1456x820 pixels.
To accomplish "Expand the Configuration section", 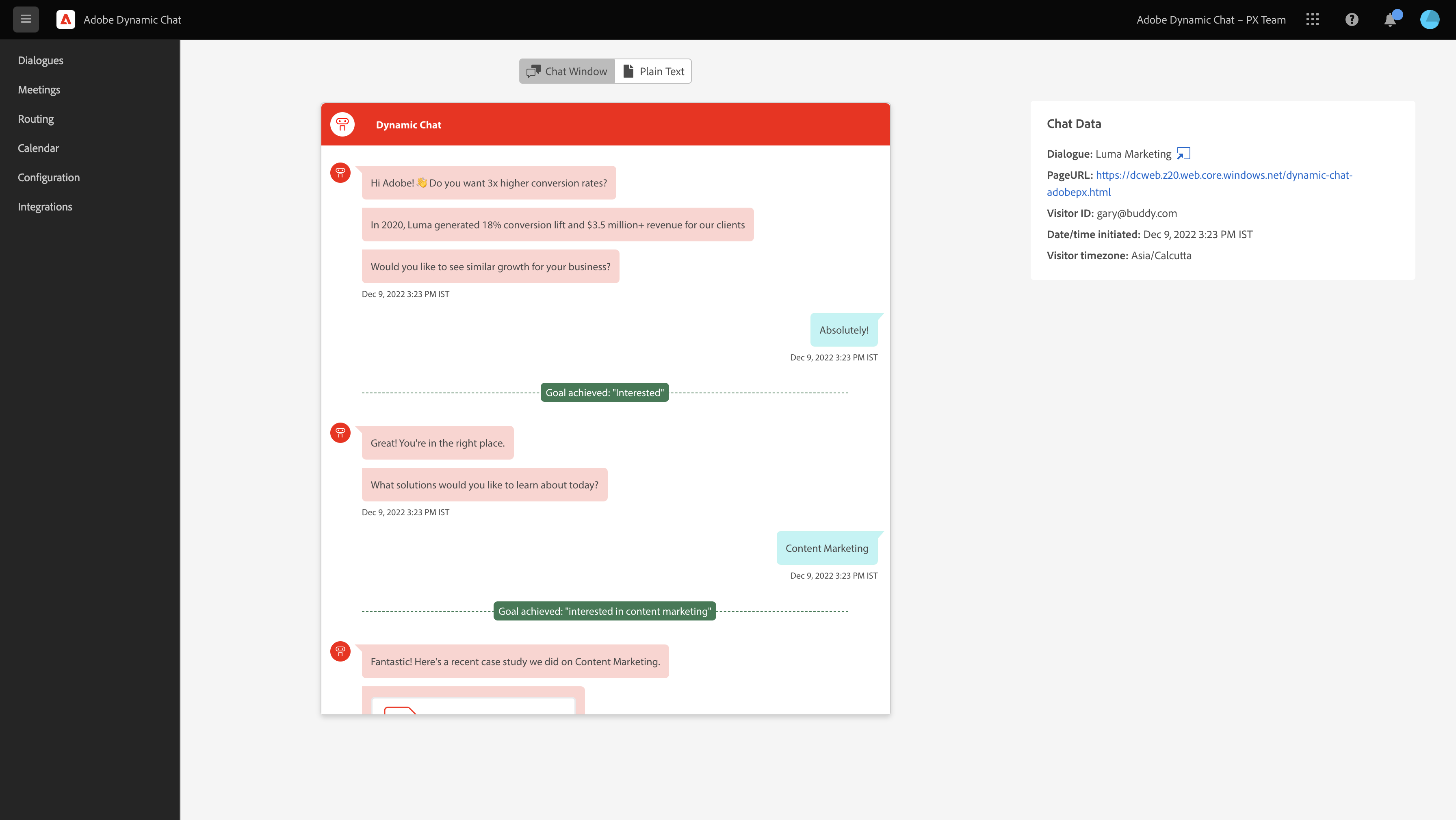I will [49, 177].
